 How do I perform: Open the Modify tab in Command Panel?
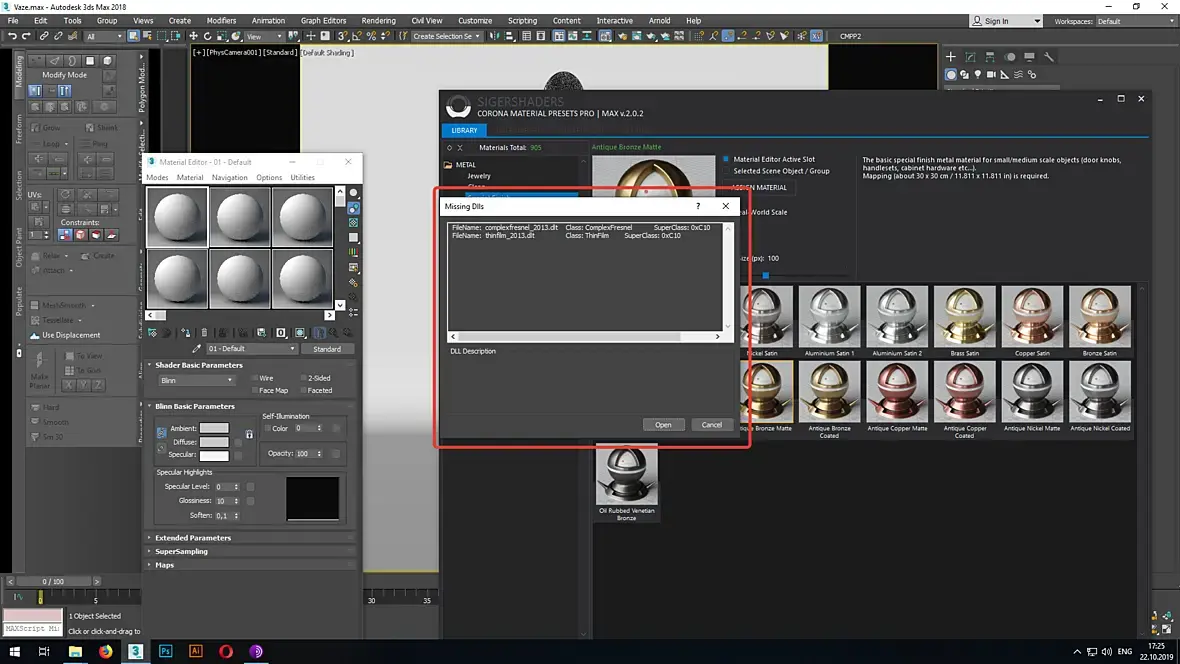point(971,56)
